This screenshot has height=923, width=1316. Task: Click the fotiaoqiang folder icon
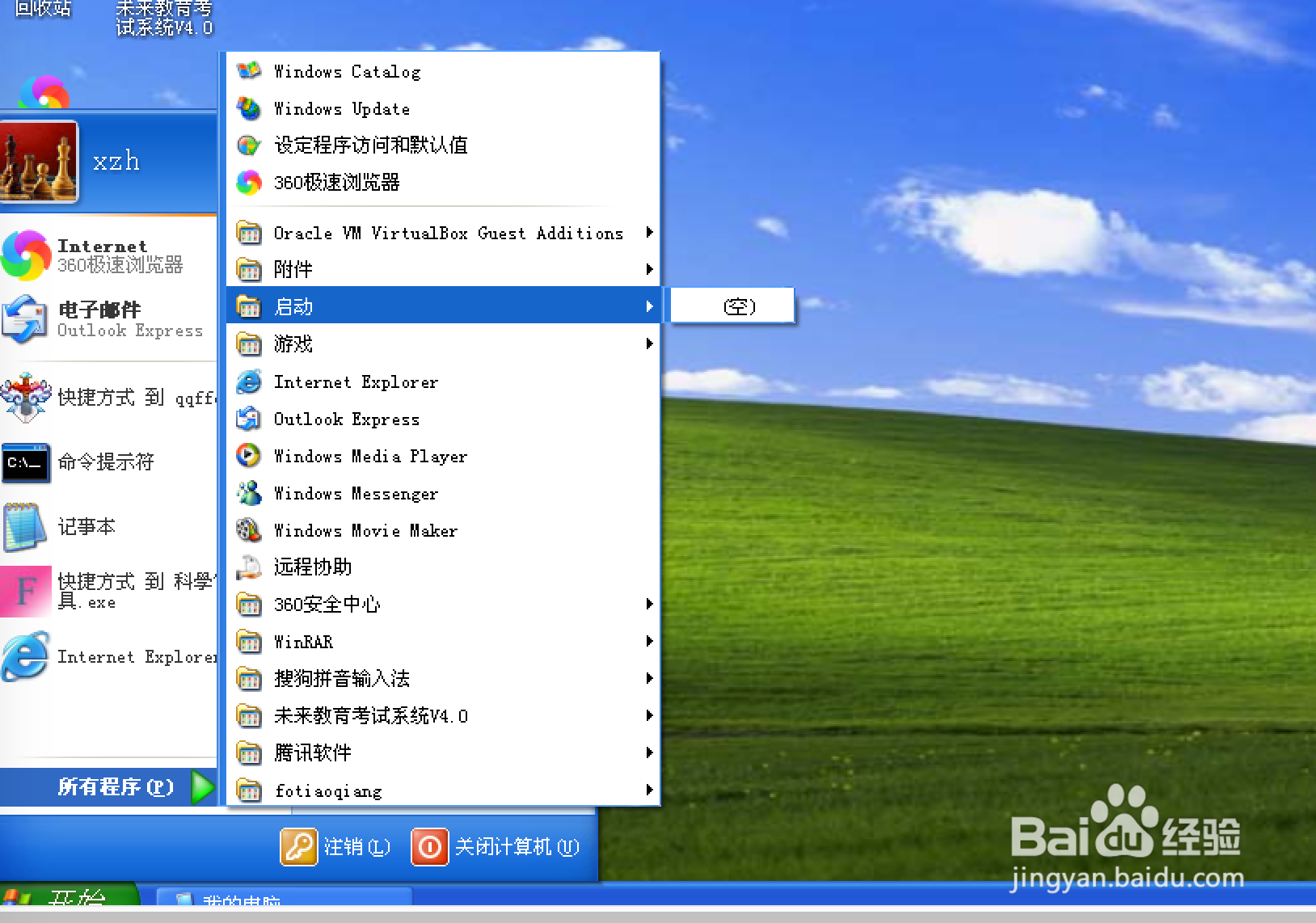coord(249,790)
